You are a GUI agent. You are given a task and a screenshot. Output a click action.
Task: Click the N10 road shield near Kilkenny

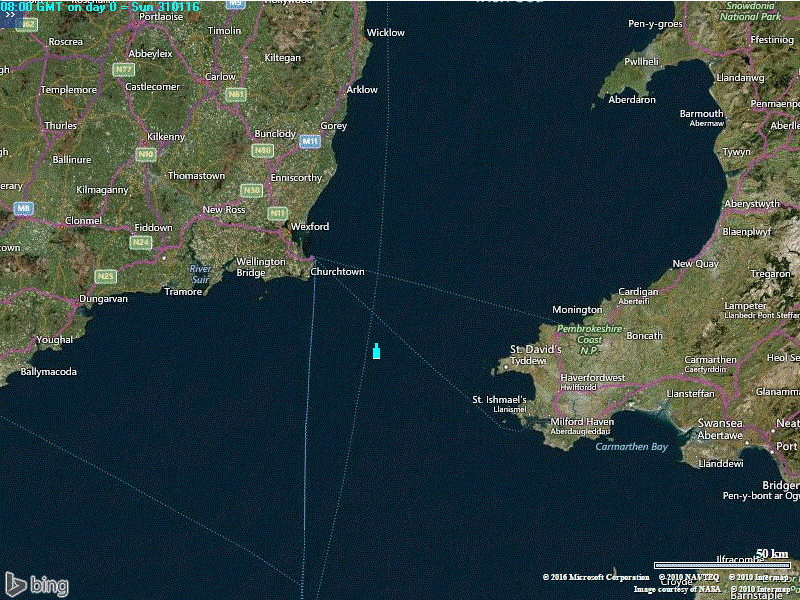pos(147,154)
